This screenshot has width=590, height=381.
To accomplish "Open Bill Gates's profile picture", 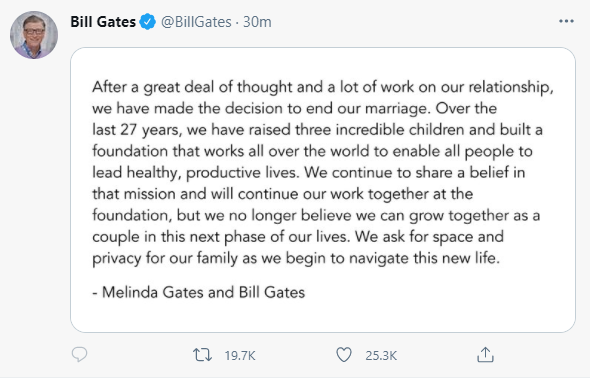I will coord(34,35).
